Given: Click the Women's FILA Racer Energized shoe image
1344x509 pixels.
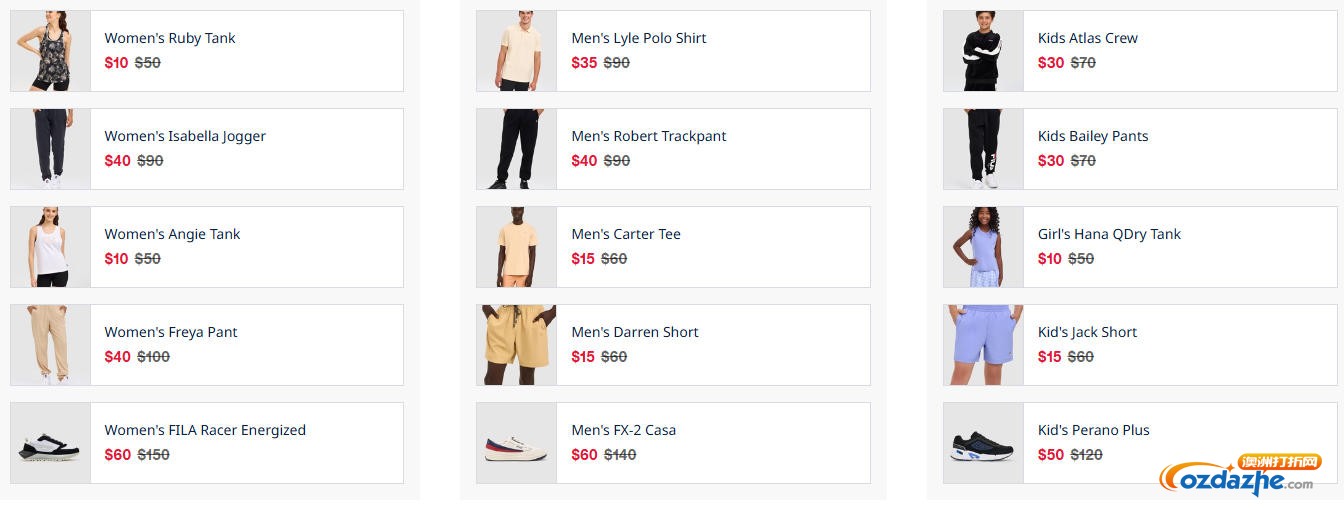Looking at the screenshot, I should [50, 443].
